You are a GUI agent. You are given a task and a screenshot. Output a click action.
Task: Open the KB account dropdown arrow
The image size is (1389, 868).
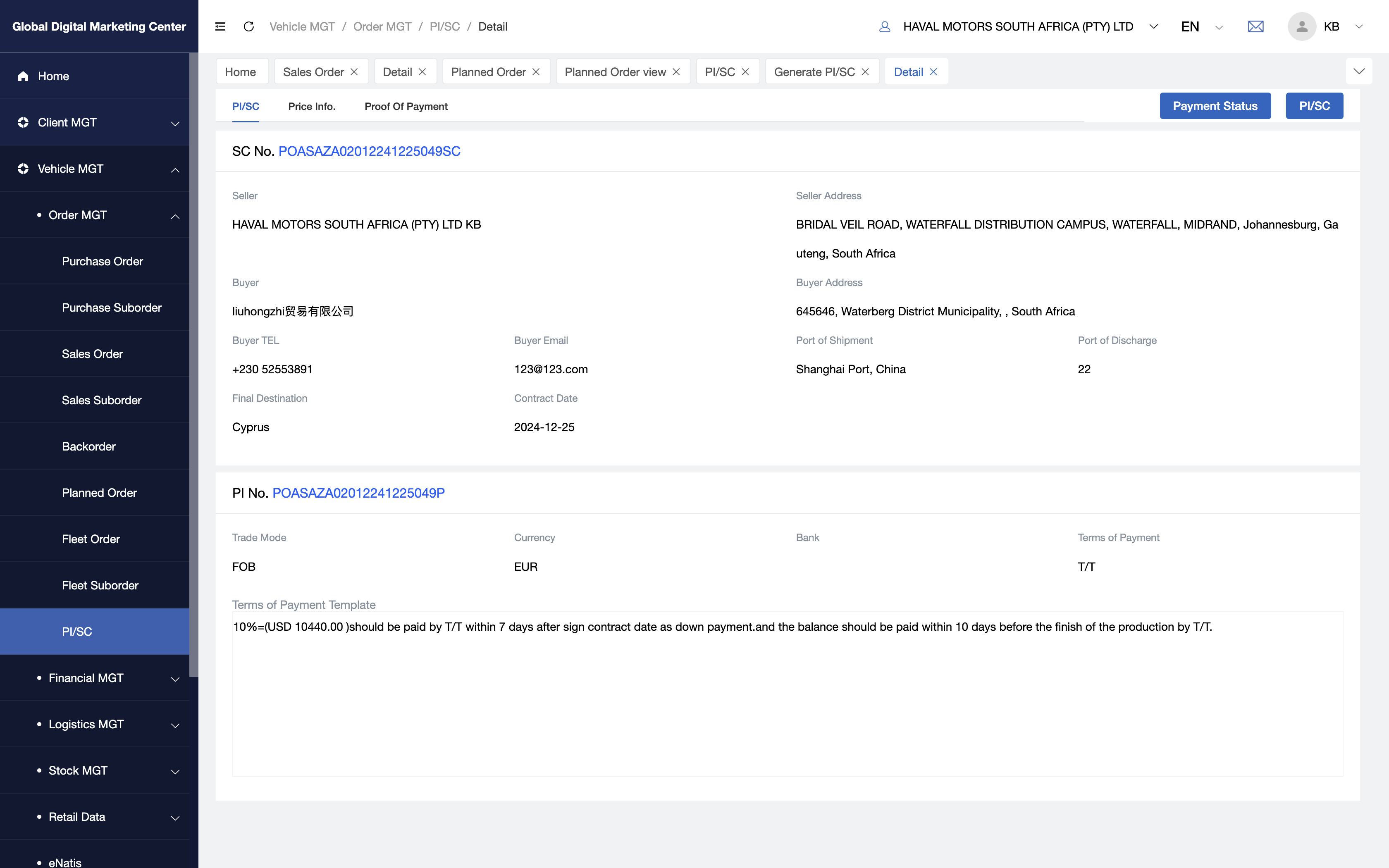[x=1358, y=26]
